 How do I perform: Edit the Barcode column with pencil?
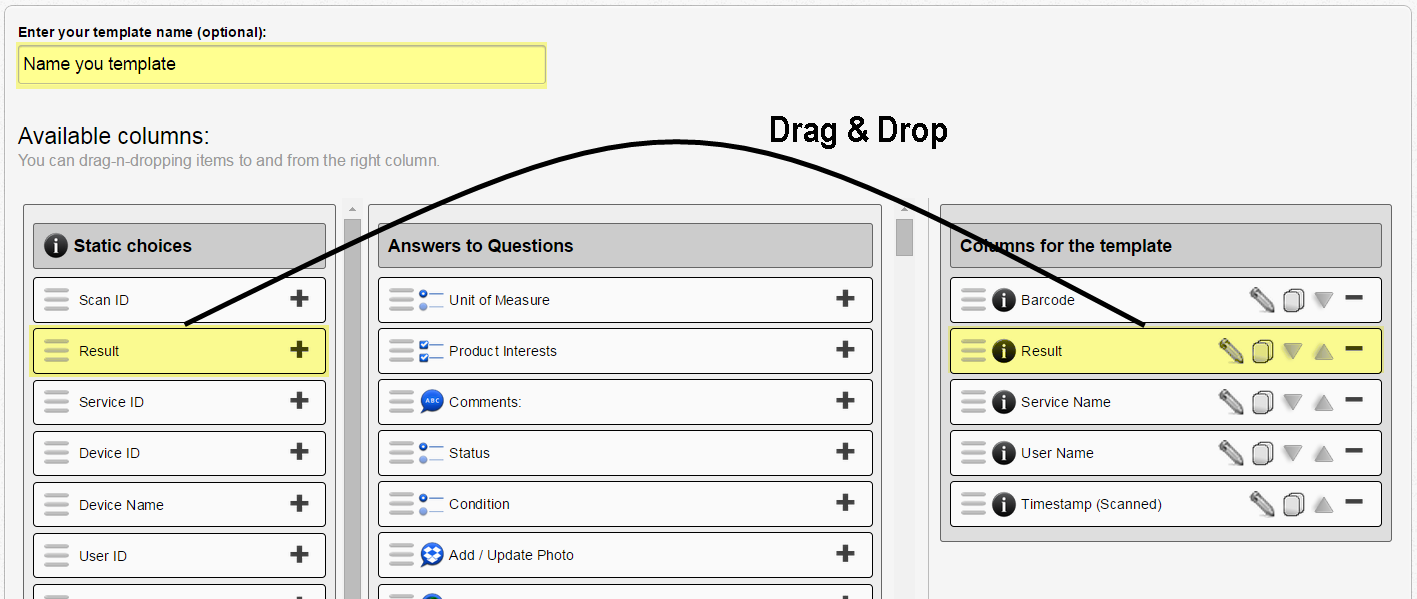click(x=1262, y=299)
